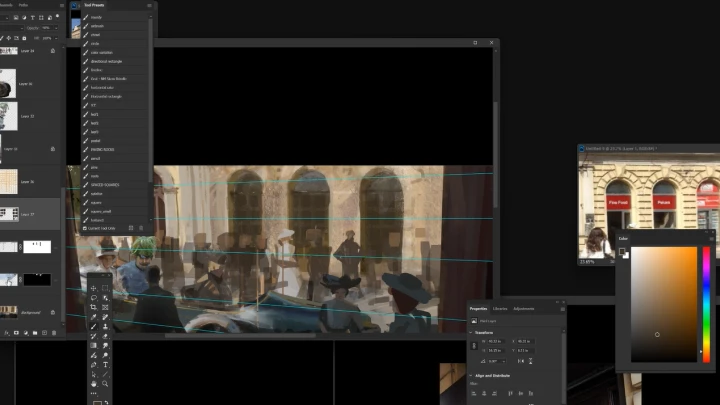Toggle the Lock Position button in Layers
The image size is (720, 405).
[8, 38]
